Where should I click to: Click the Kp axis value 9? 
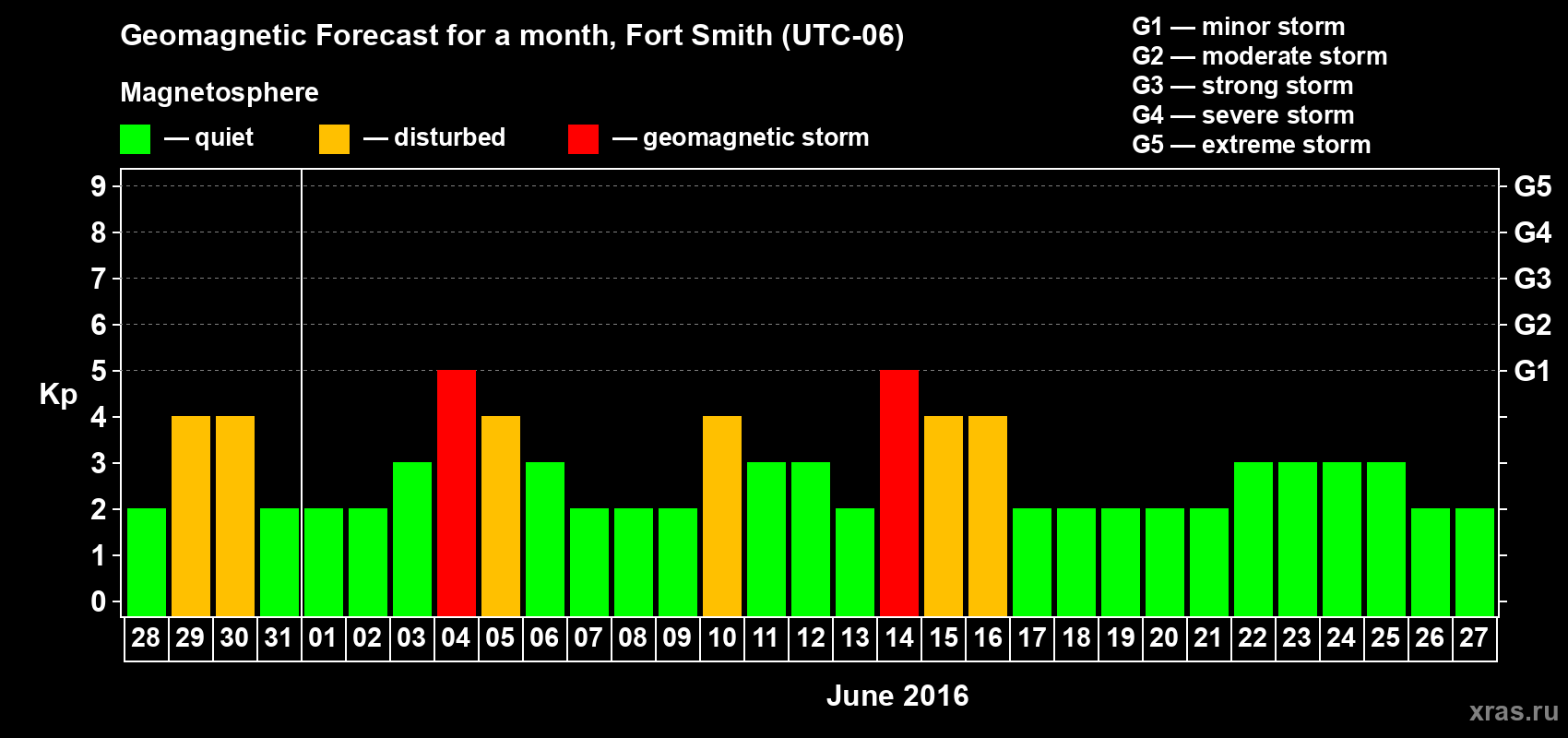pos(99,186)
